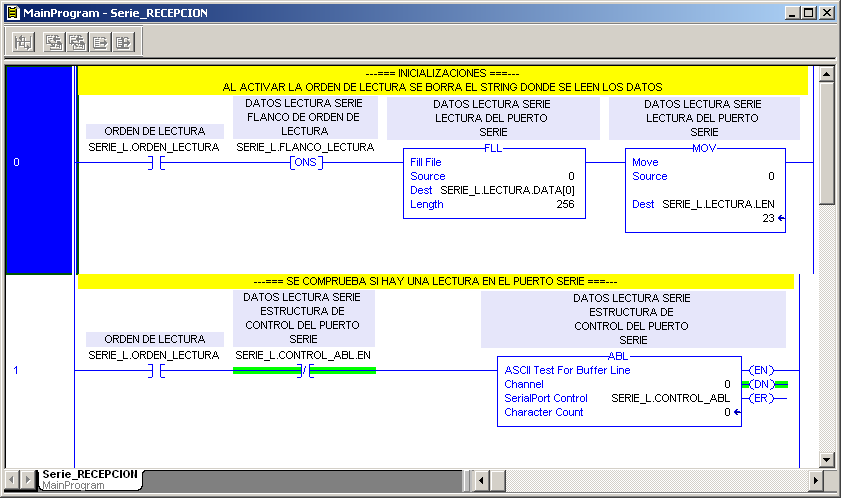841x498 pixels.
Task: Click the vertical scrollbar thumb
Action: click(x=827, y=143)
